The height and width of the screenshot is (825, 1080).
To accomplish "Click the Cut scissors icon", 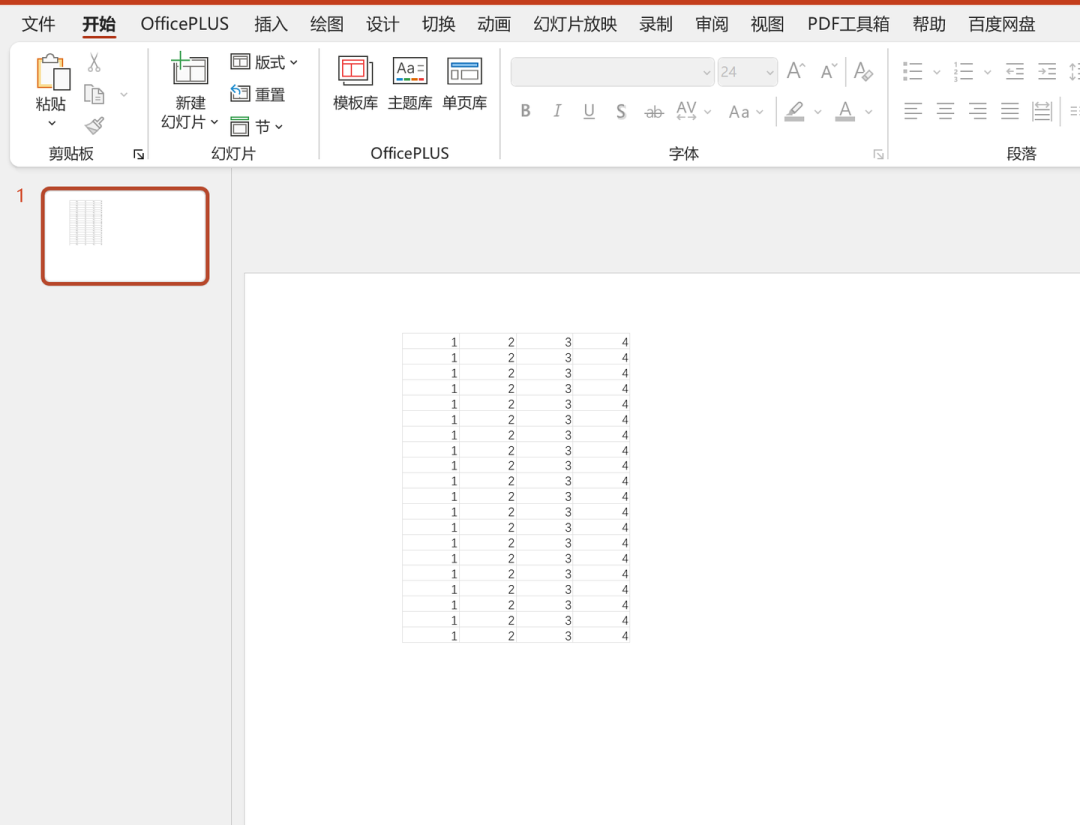I will [x=94, y=63].
